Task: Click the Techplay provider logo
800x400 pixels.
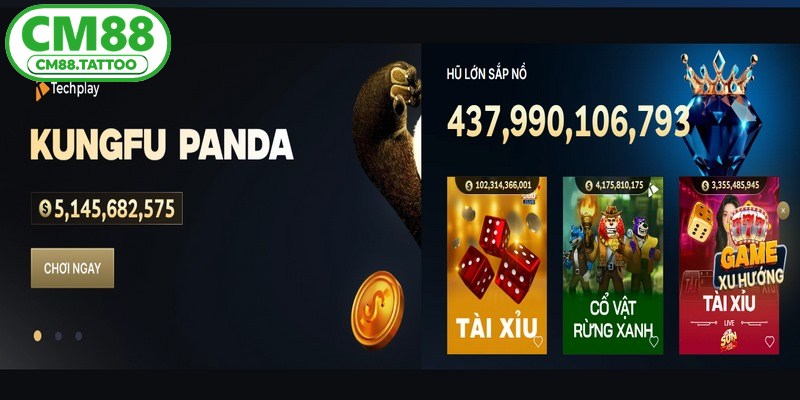Action: pos(67,90)
